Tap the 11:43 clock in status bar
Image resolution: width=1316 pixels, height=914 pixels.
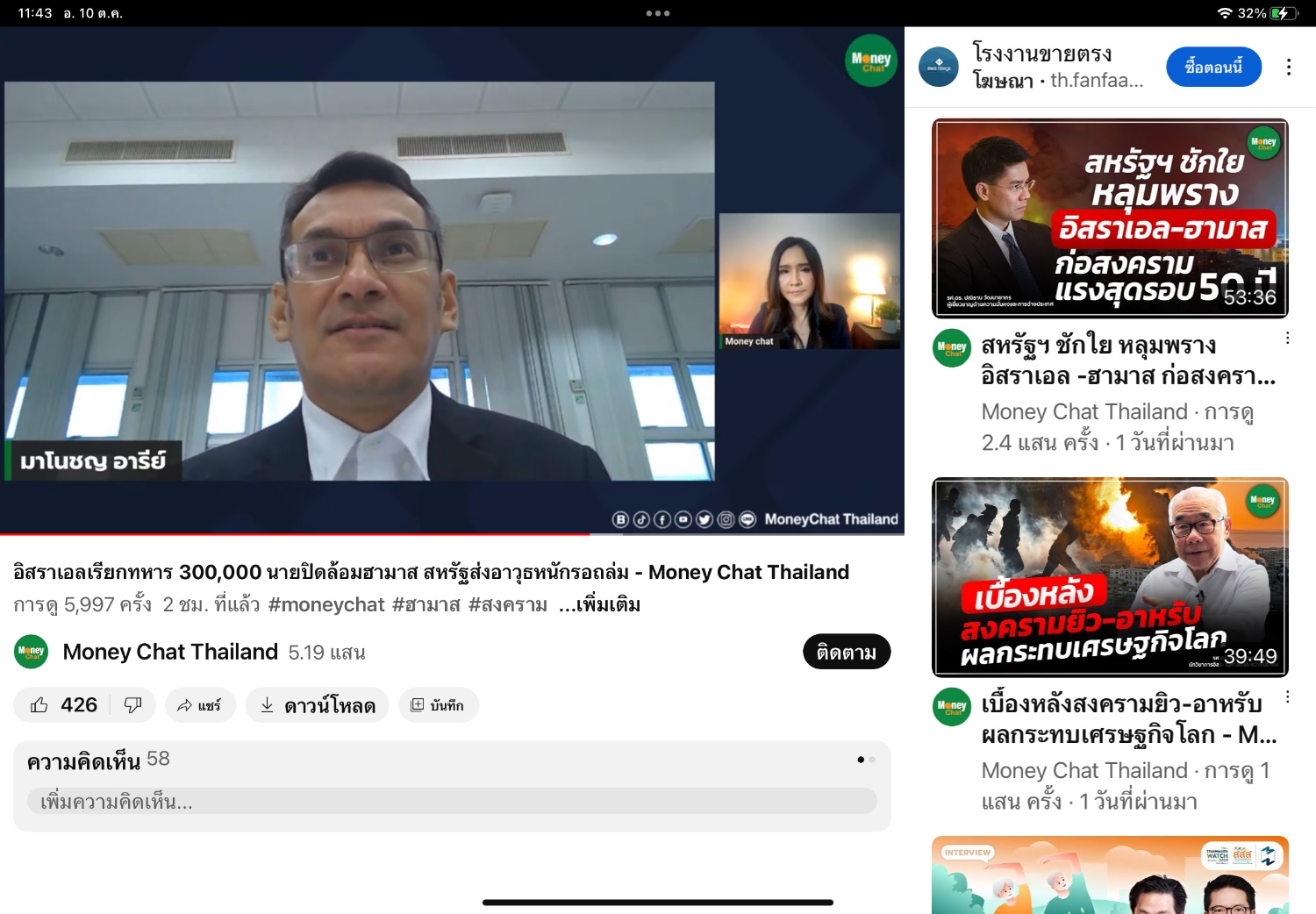35,13
